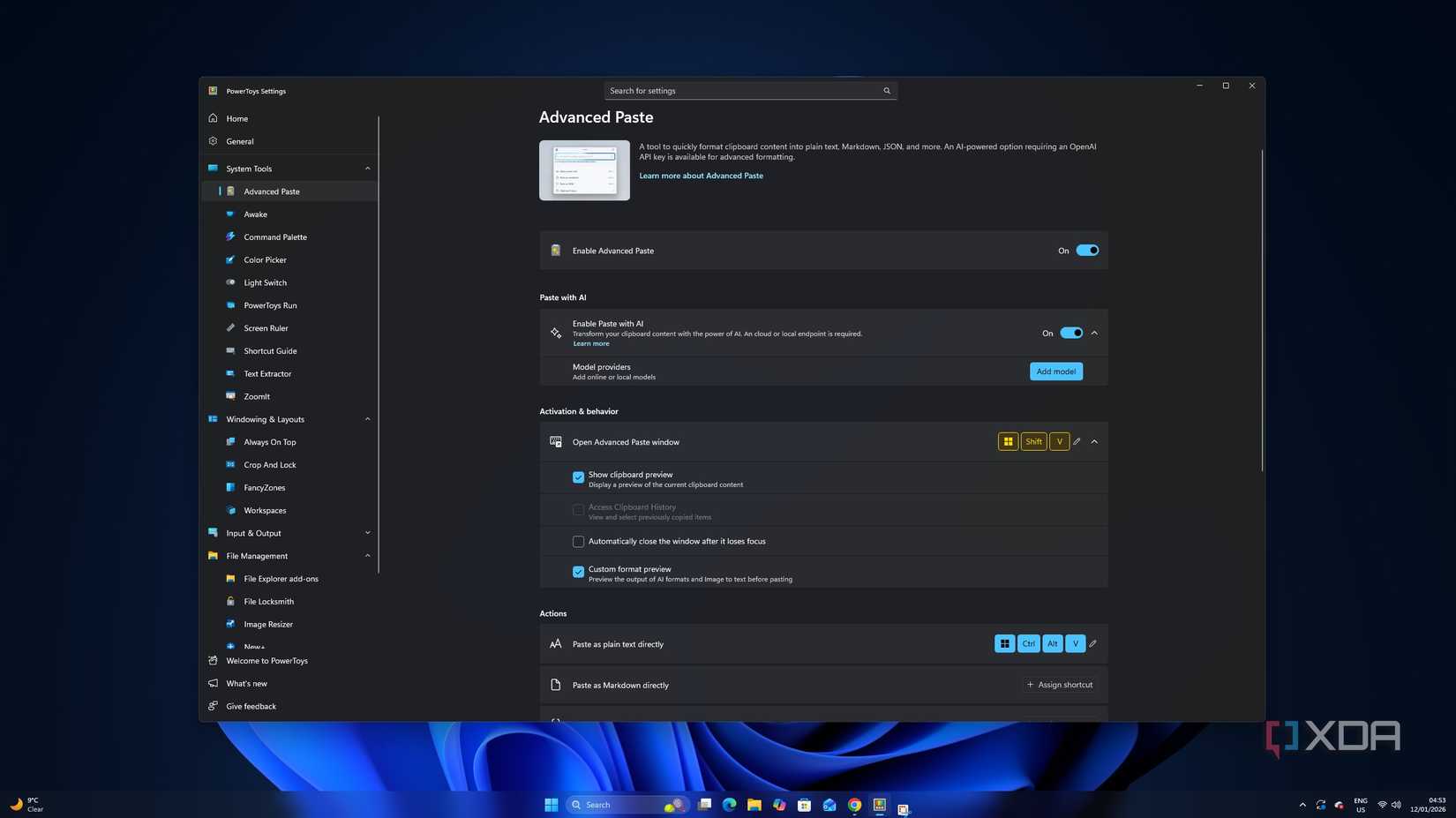Open Learn more about Advanced Paste
The width and height of the screenshot is (1456, 818).
(701, 176)
